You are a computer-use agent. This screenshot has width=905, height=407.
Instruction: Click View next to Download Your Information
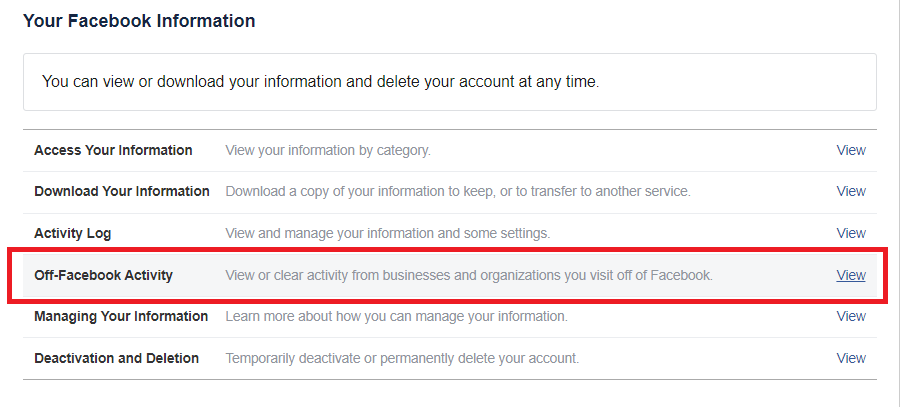(x=851, y=191)
